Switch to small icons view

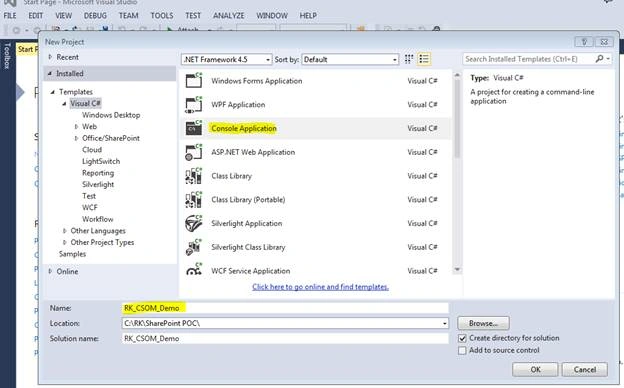[409, 59]
